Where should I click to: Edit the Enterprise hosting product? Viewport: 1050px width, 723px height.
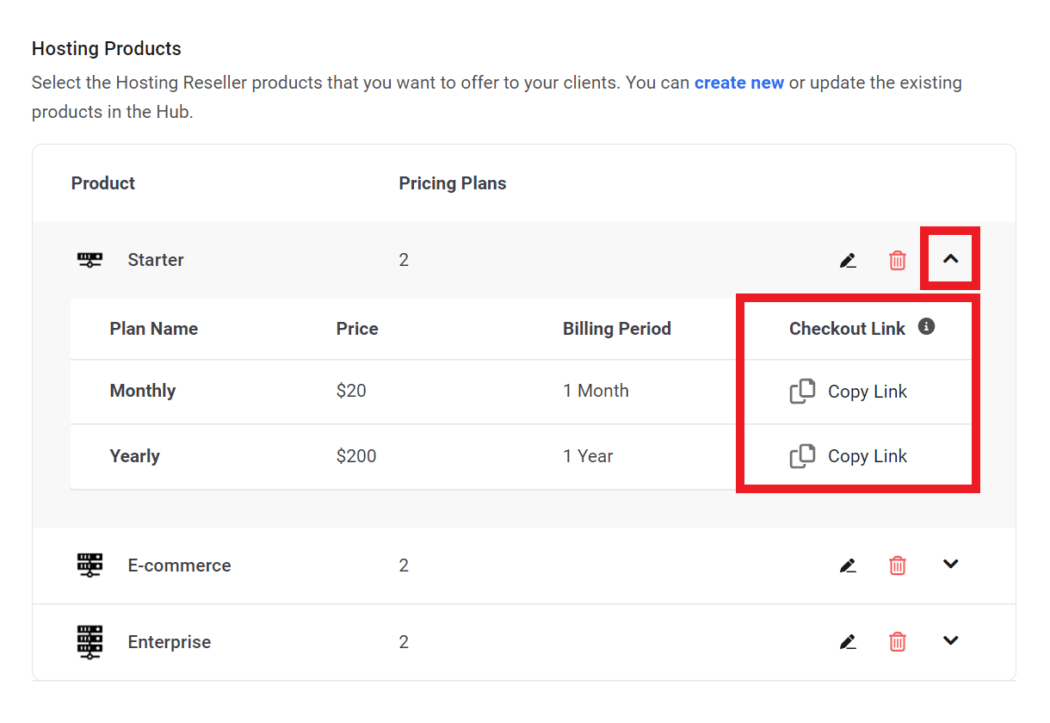click(x=848, y=642)
